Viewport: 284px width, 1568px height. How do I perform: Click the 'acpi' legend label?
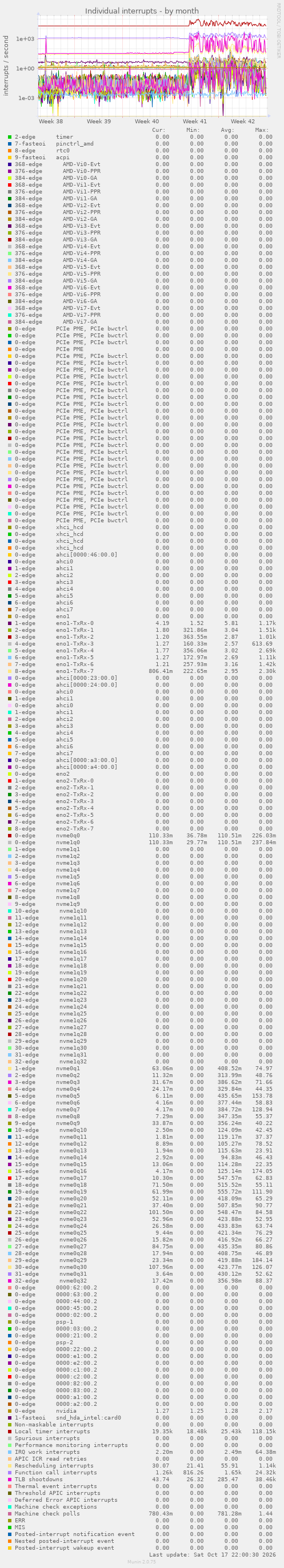point(63,157)
